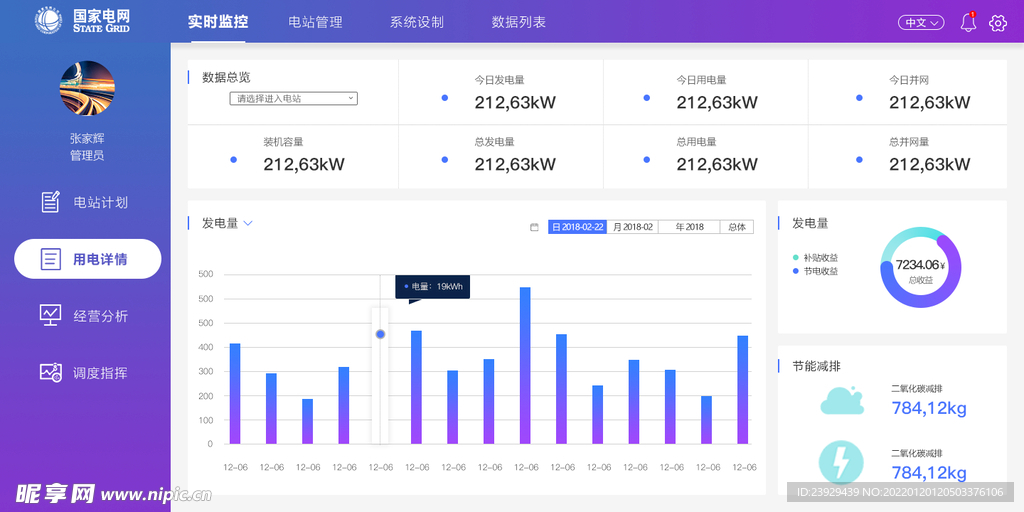Click the 用电详情 document icon
The width and height of the screenshot is (1024, 512).
click(51, 259)
